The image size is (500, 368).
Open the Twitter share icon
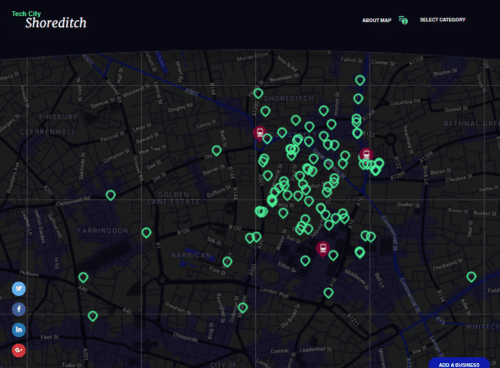click(x=19, y=289)
